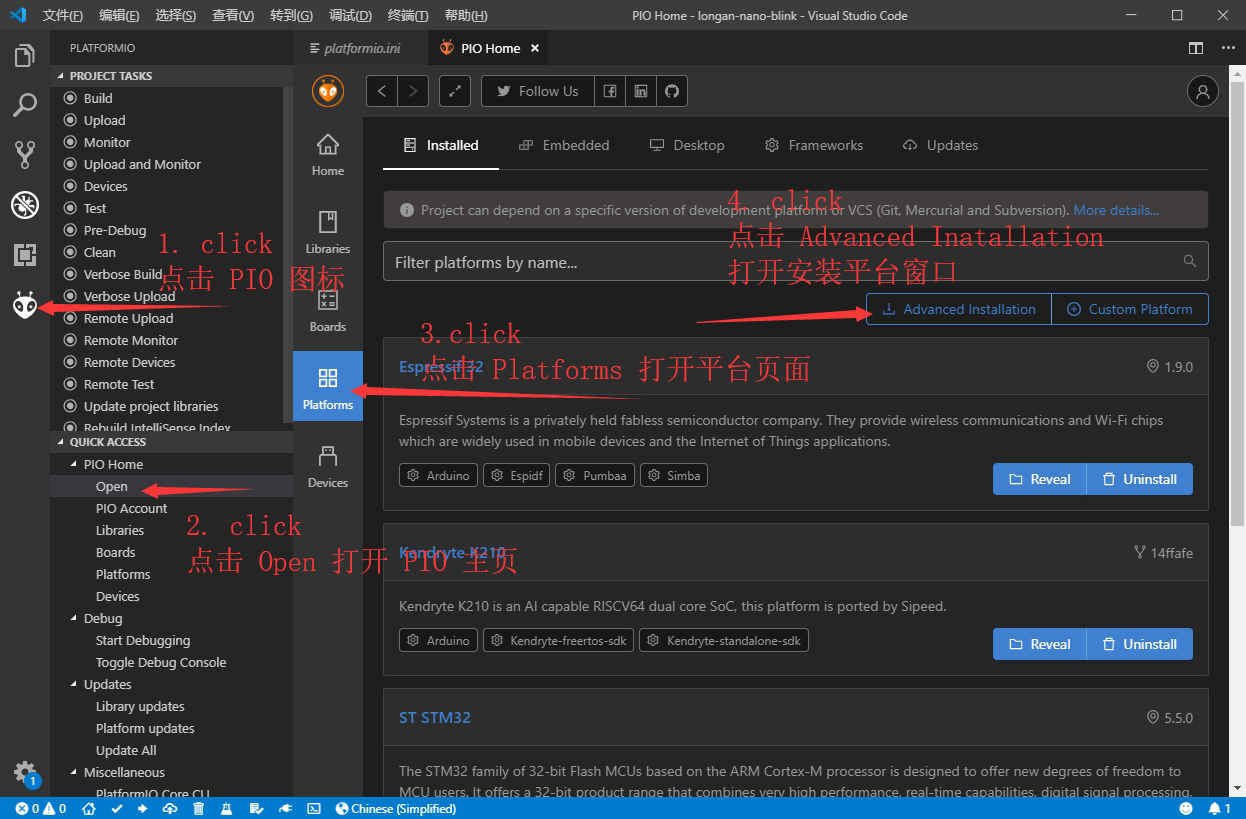Open the Manage gear menu
This screenshot has height=819, width=1246.
pos(25,772)
